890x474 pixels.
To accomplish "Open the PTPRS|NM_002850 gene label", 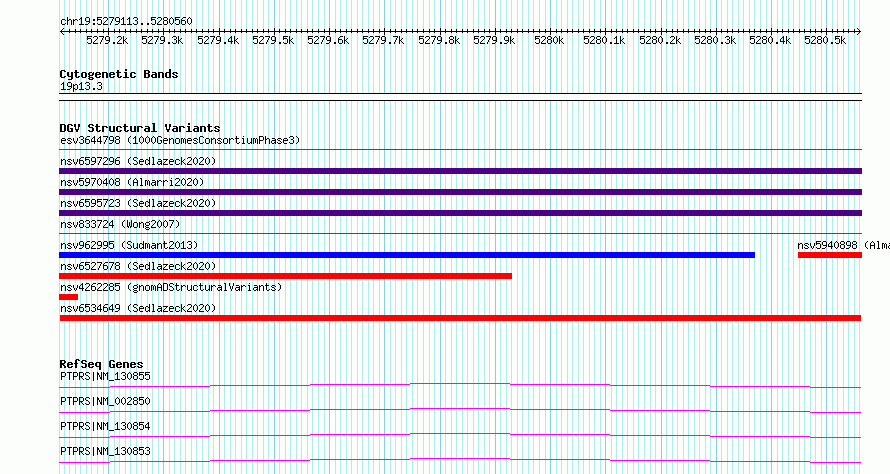I will (x=105, y=401).
